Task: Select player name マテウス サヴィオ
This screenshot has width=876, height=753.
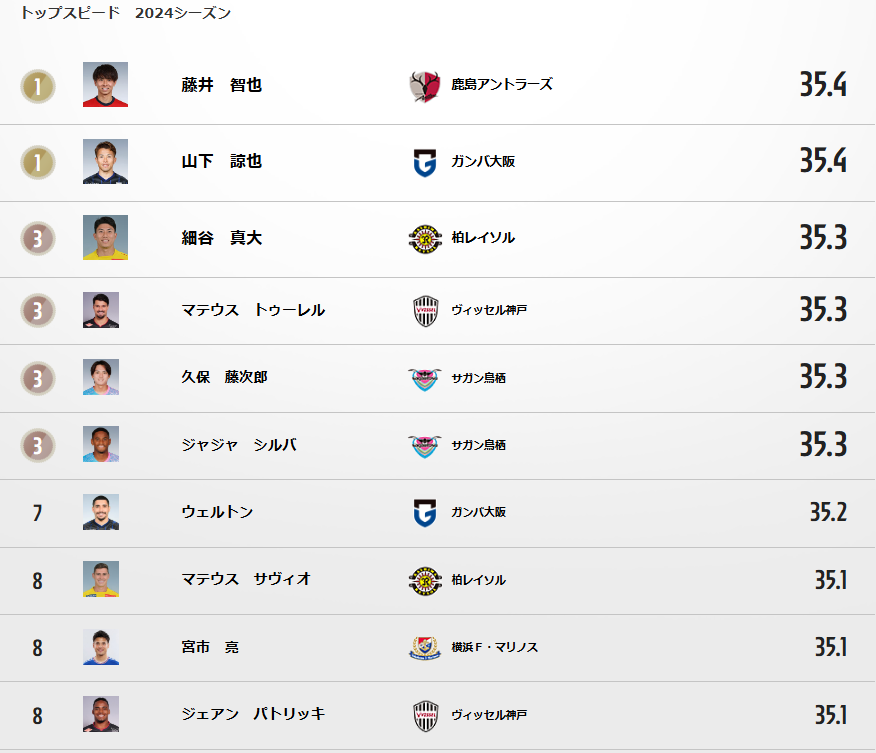Action: coord(246,579)
